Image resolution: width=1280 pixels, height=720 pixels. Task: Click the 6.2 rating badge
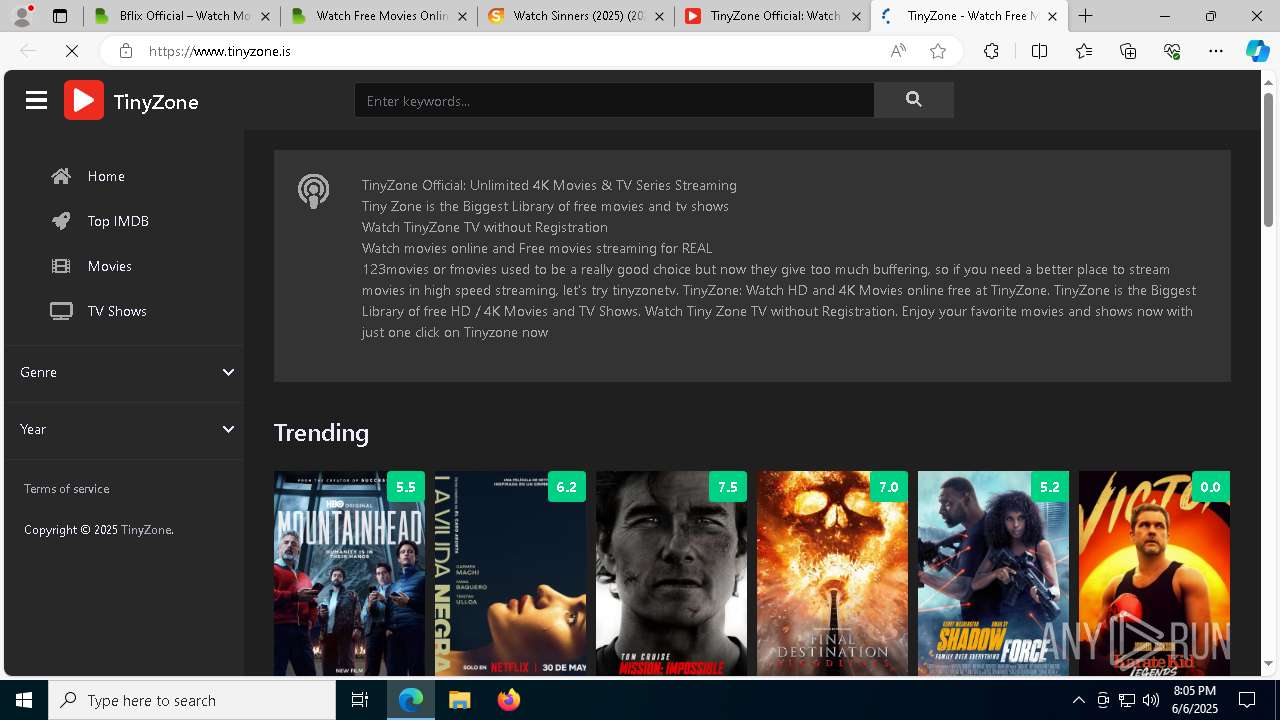566,487
